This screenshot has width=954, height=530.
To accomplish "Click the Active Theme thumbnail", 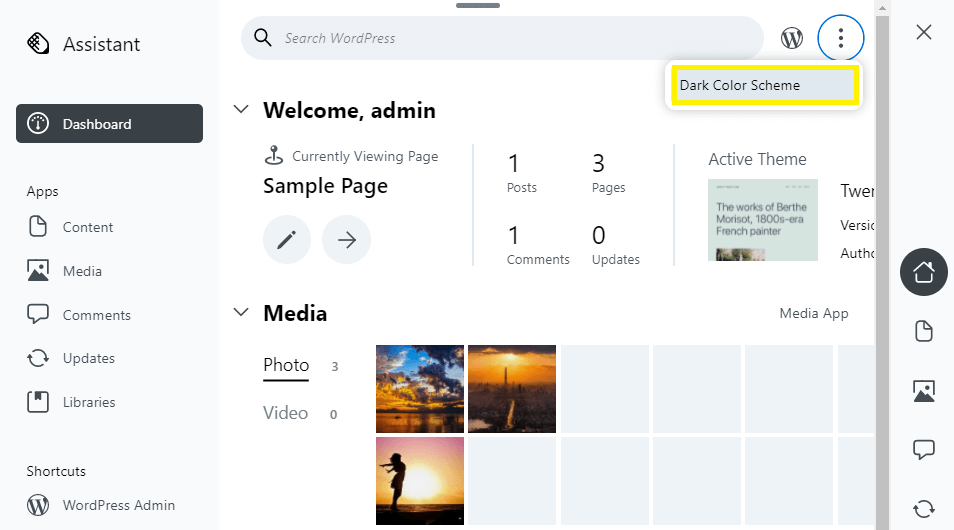I will pos(763,220).
